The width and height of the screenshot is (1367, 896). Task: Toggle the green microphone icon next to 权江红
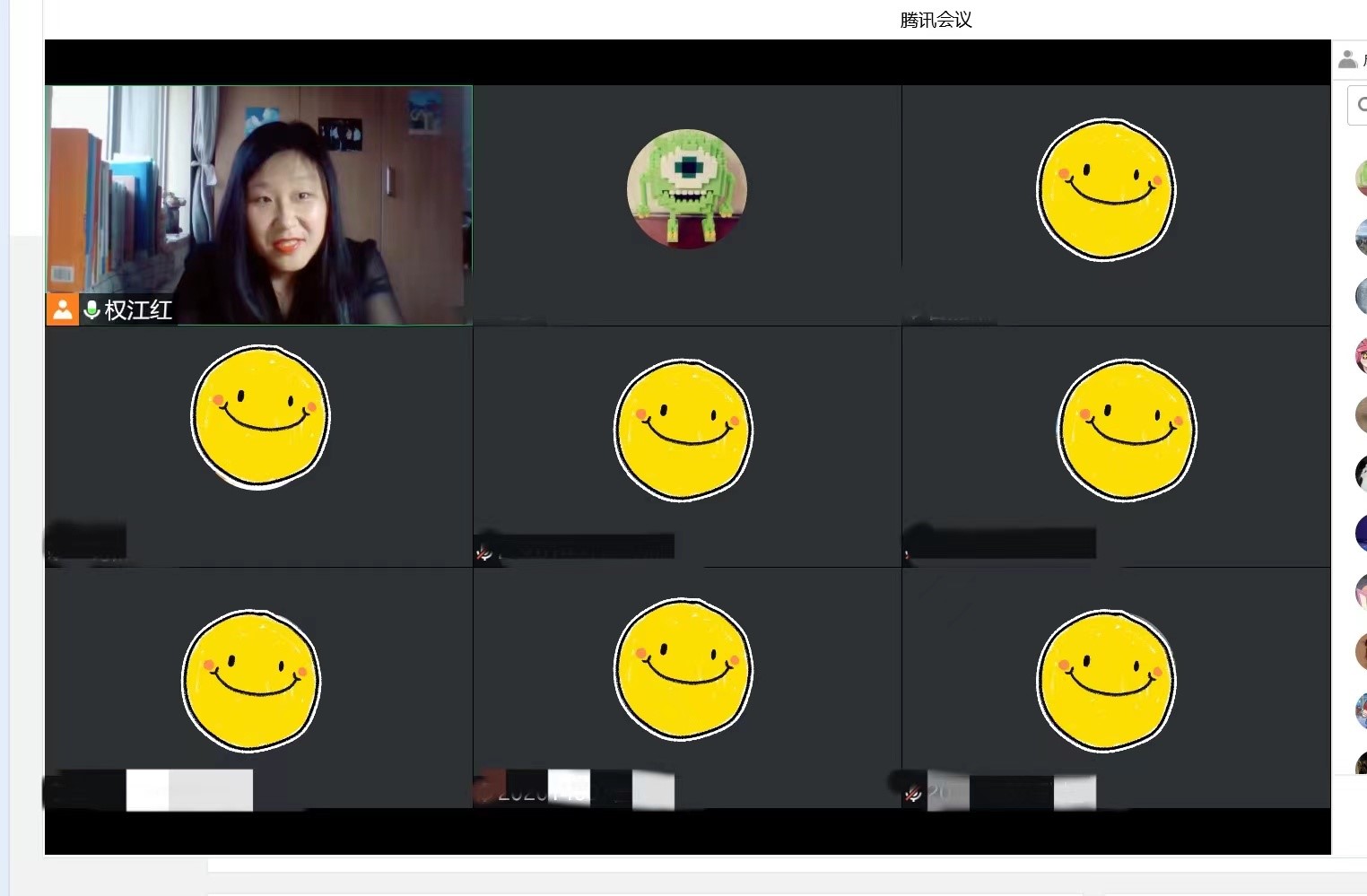(x=91, y=309)
